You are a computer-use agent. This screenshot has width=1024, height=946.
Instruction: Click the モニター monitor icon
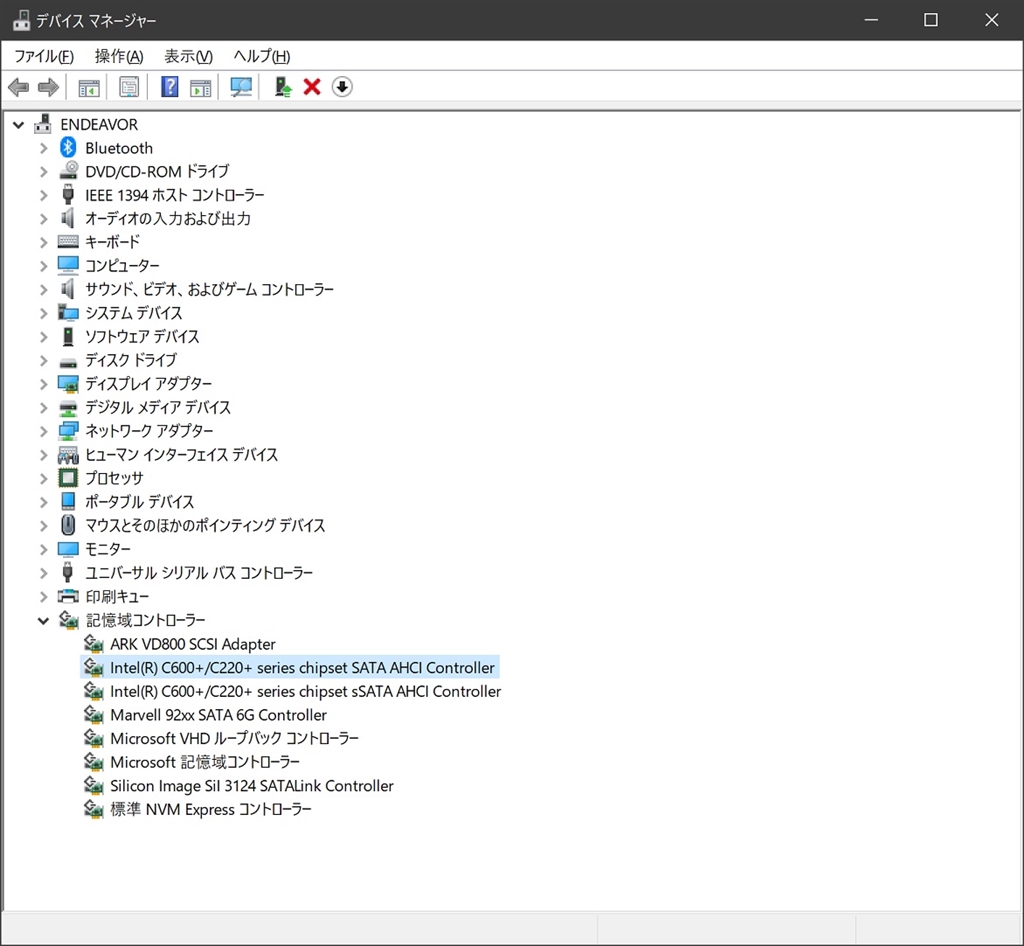pyautogui.click(x=68, y=549)
